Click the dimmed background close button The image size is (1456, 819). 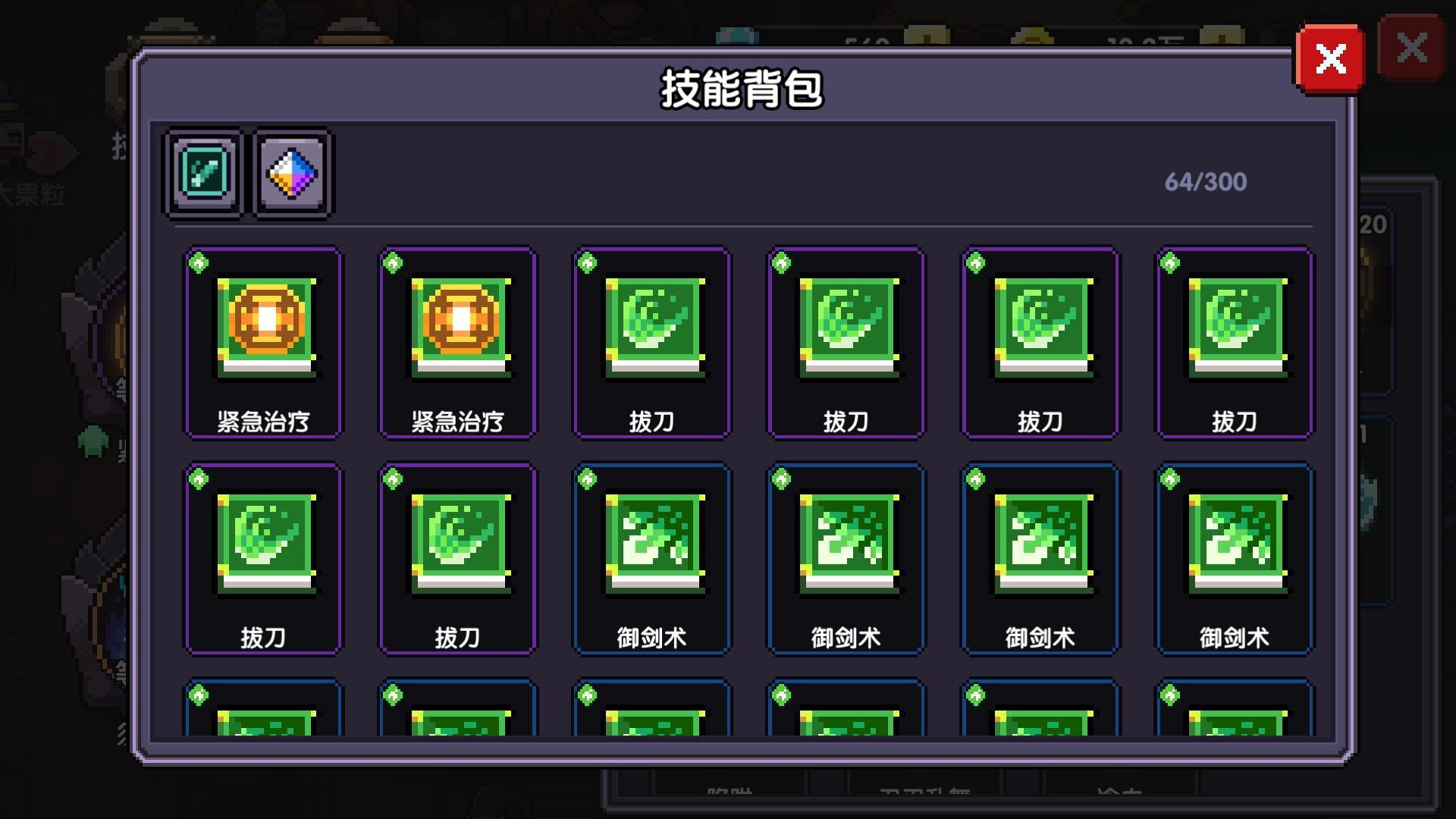point(1411,48)
